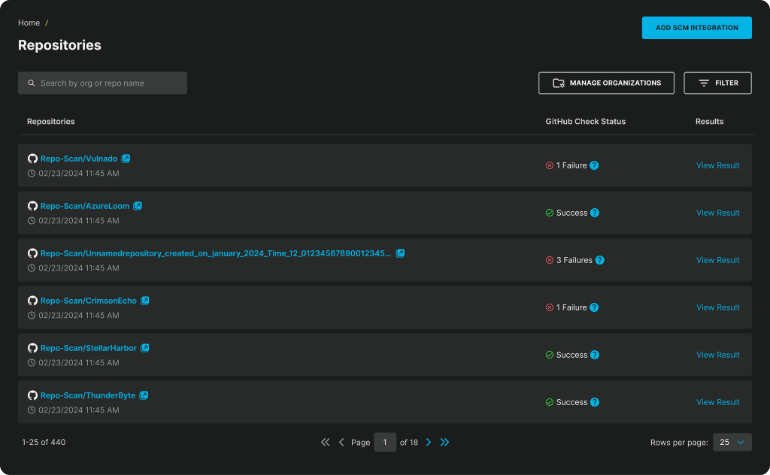Click the search by org or repo field
This screenshot has width=770, height=475.
(x=103, y=83)
